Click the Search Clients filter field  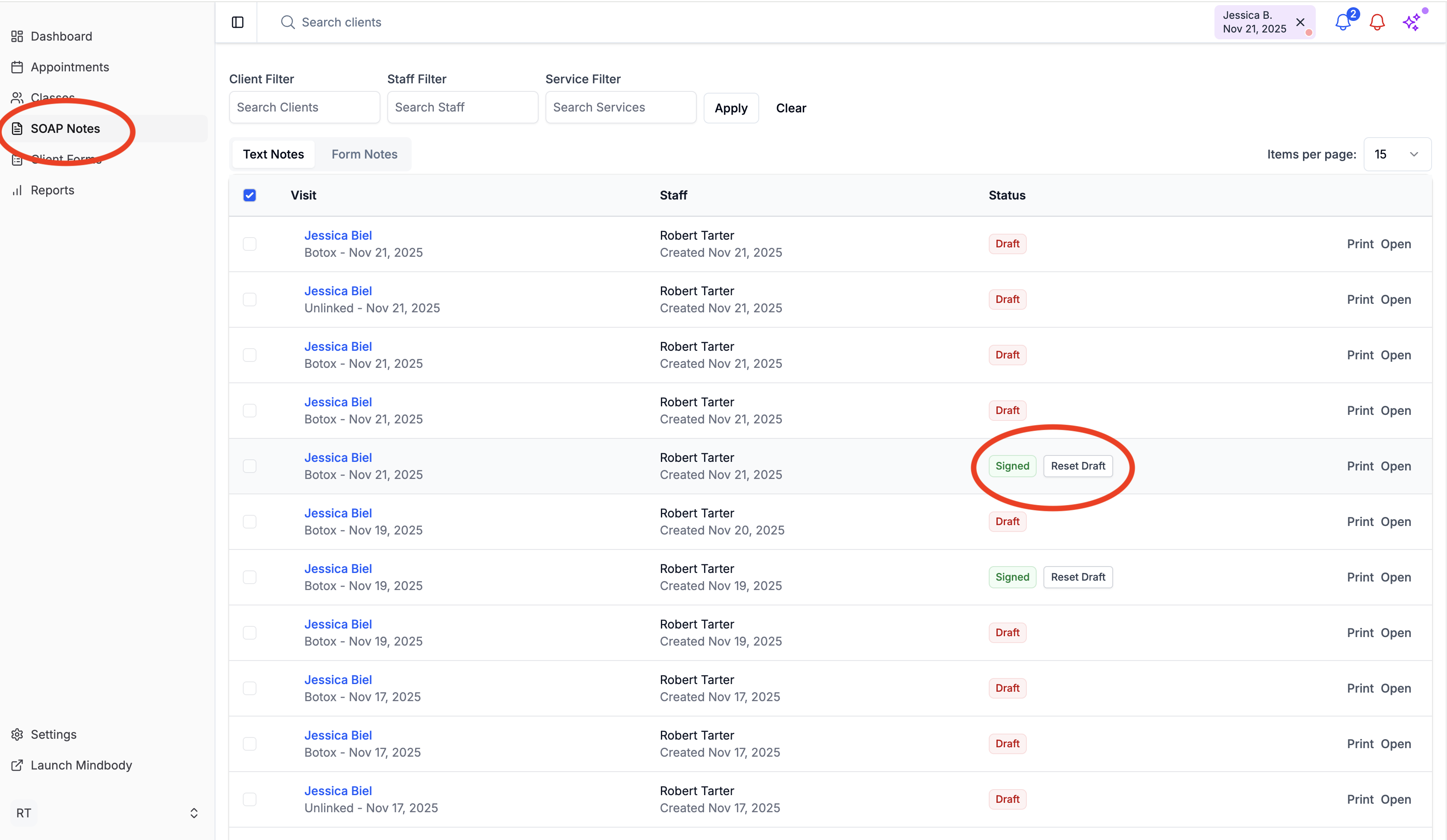coord(304,107)
